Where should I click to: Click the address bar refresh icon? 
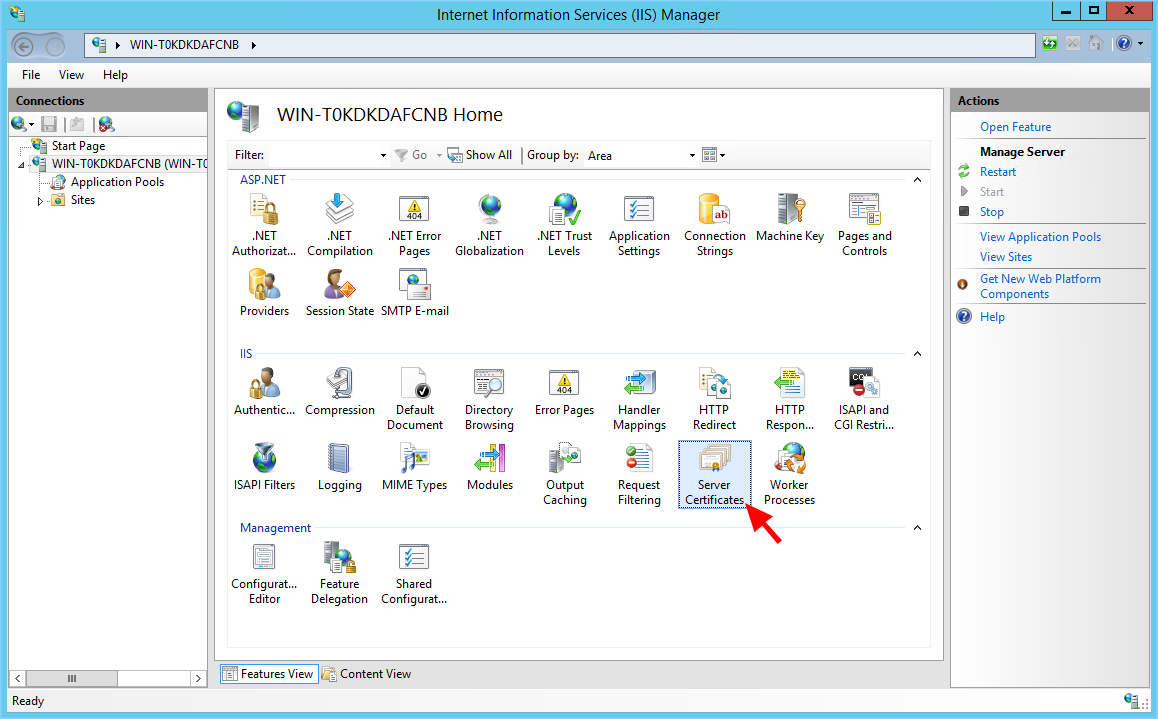pos(1049,44)
